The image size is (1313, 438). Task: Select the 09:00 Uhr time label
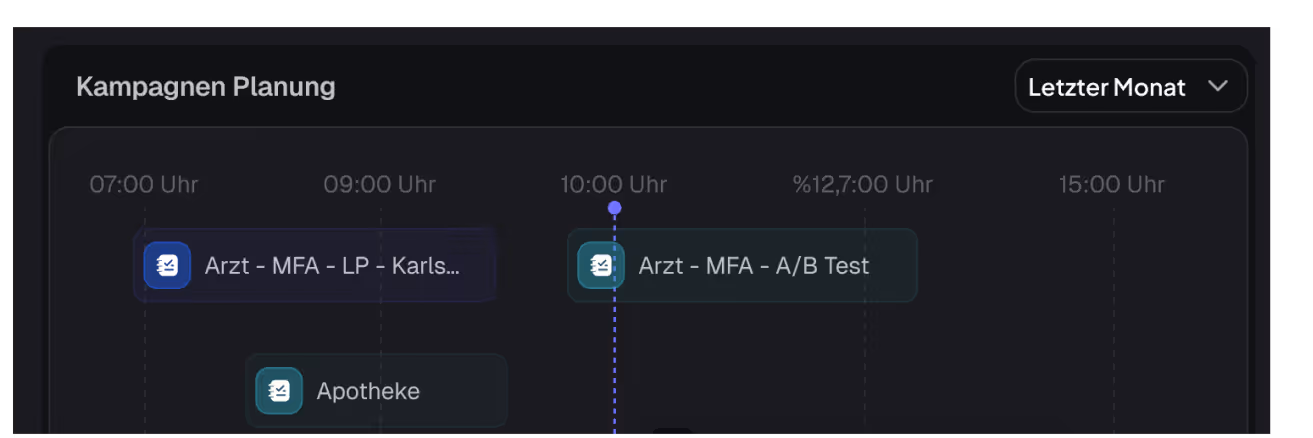380,185
